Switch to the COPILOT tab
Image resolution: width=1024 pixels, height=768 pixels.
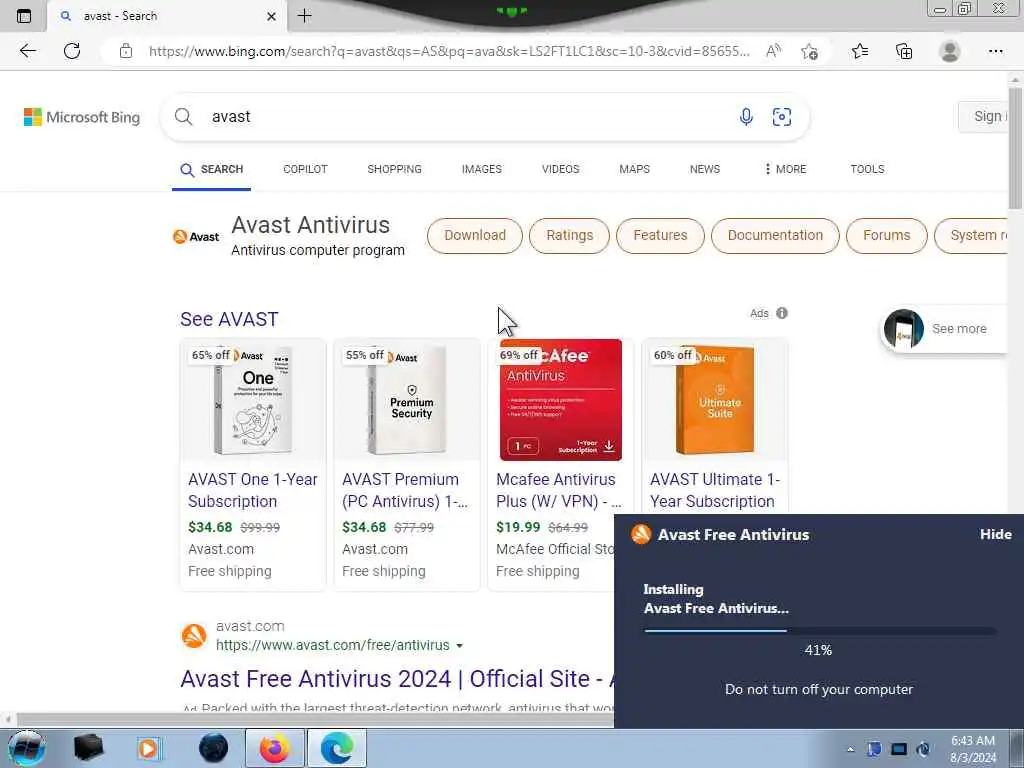click(305, 169)
